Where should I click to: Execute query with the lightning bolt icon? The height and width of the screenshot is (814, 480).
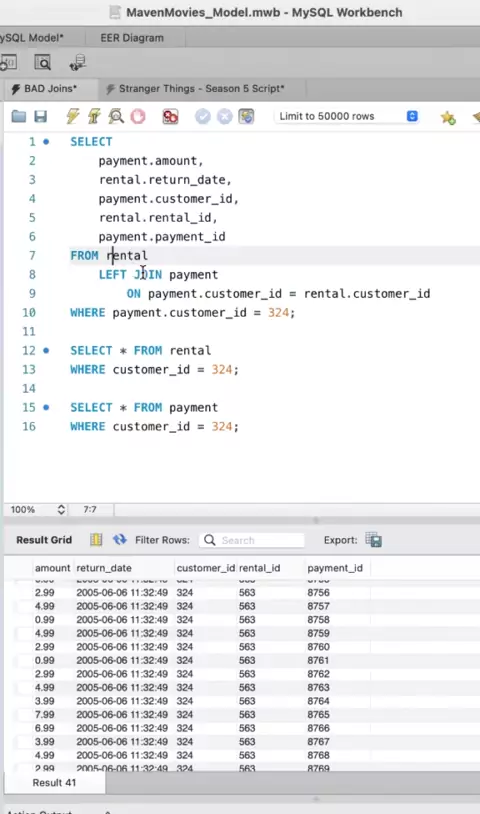coord(73,116)
